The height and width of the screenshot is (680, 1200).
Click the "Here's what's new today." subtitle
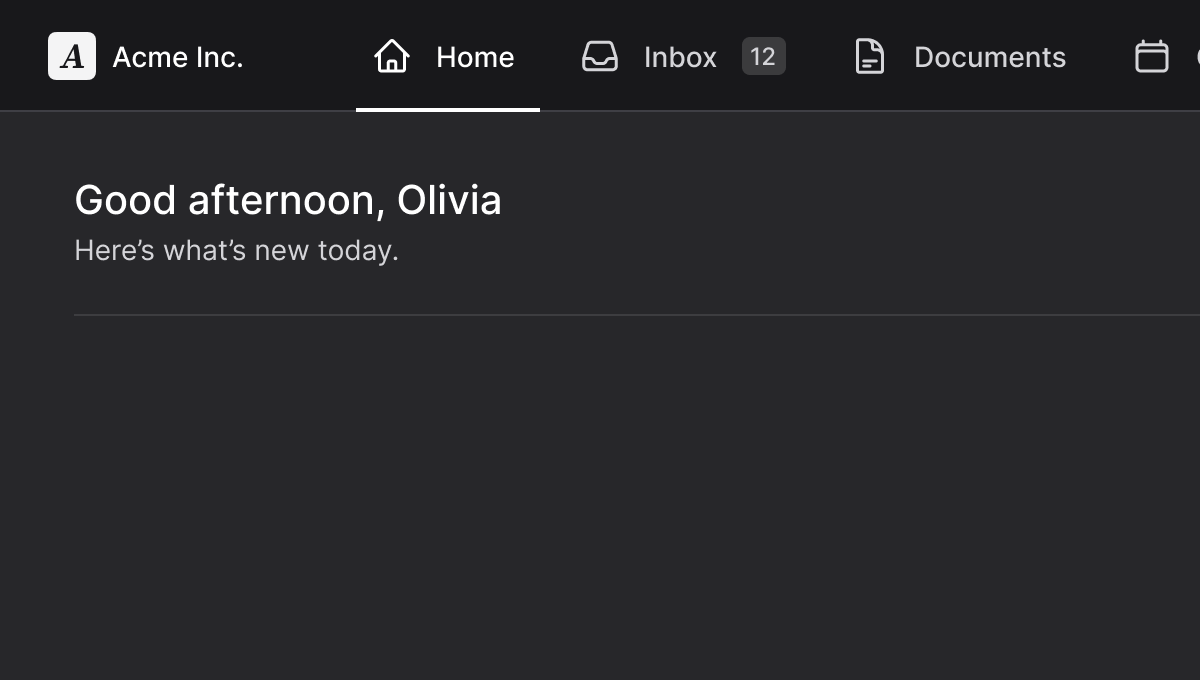click(x=236, y=250)
